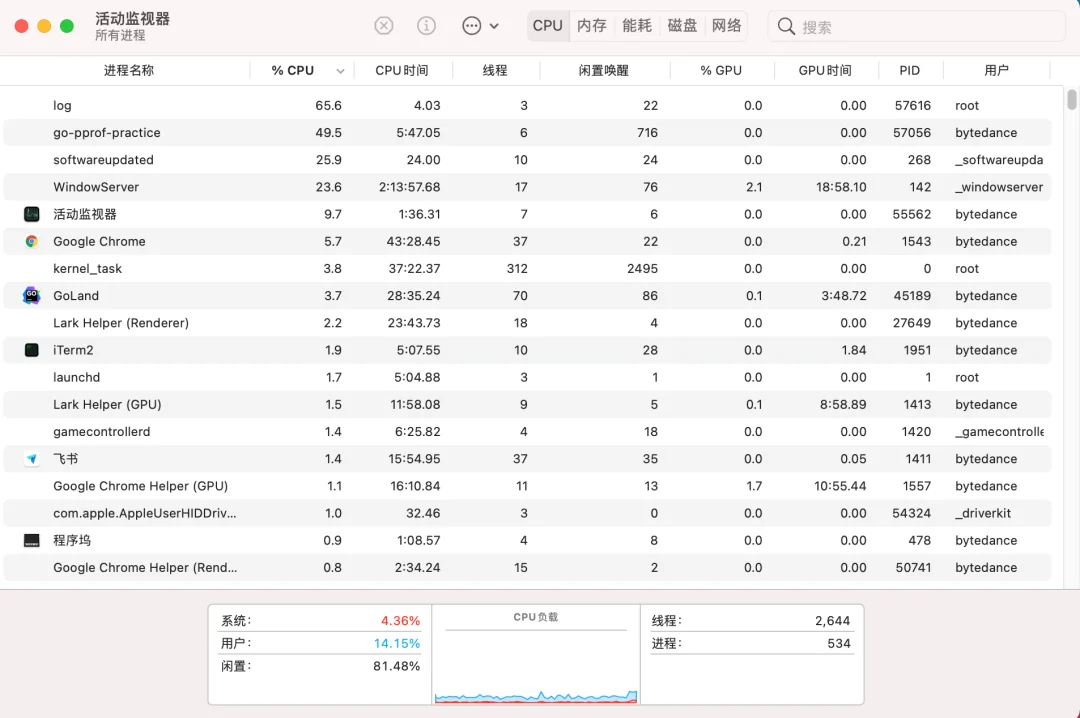Click the 进程 count 534
1080x718 pixels.
[839, 644]
